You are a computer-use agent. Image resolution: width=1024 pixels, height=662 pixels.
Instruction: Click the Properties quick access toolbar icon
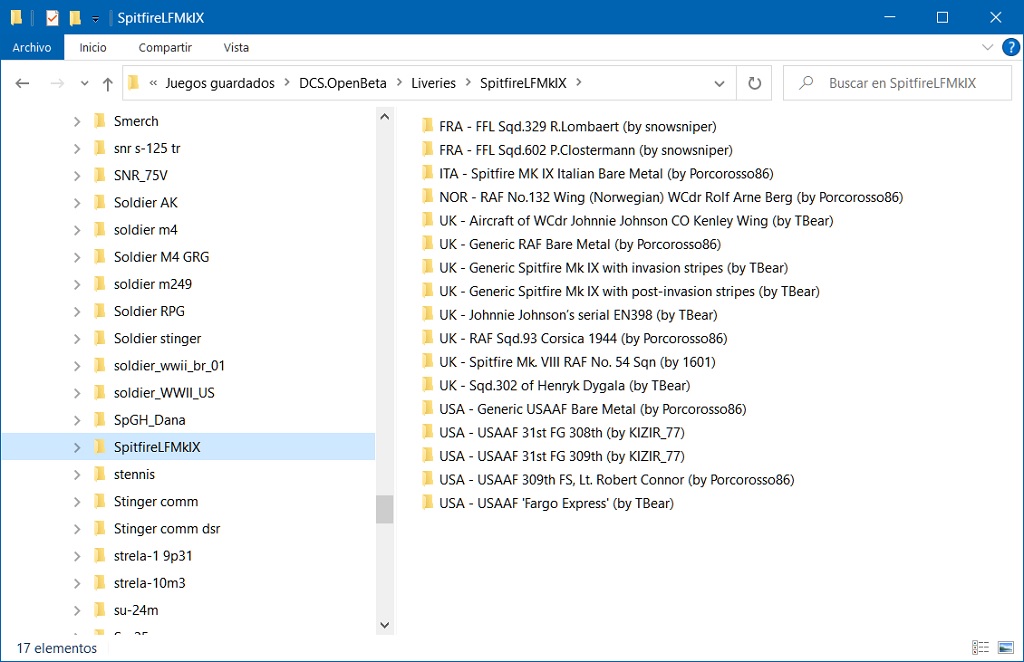[52, 18]
